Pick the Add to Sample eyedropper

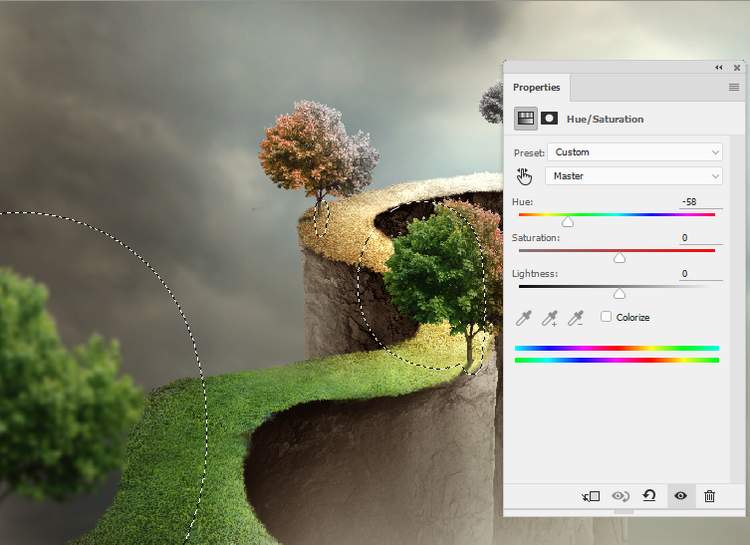[550, 318]
